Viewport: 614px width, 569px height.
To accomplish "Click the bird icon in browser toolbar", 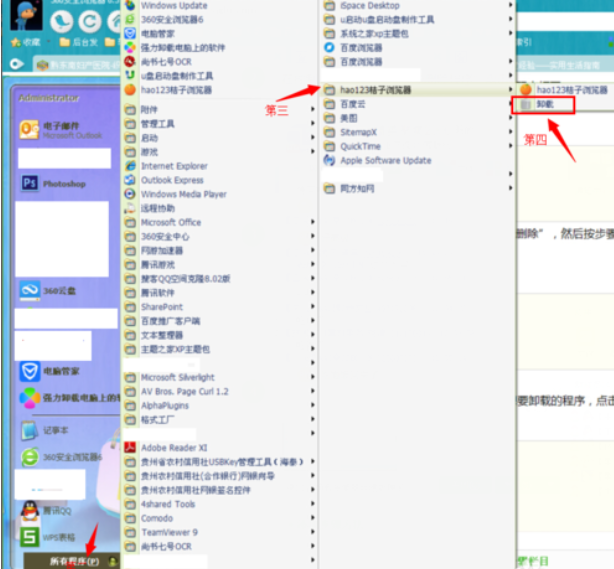I will tap(62, 21).
